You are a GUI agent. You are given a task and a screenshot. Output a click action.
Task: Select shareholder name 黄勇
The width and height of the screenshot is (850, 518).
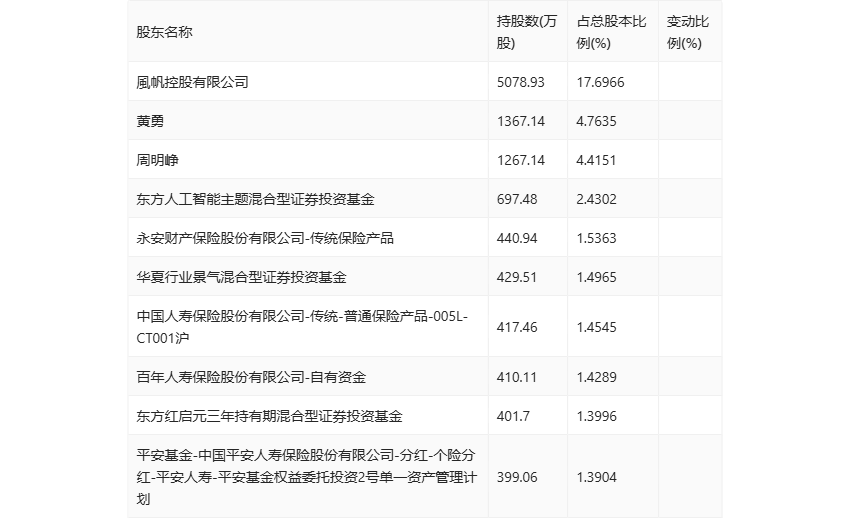pyautogui.click(x=150, y=121)
